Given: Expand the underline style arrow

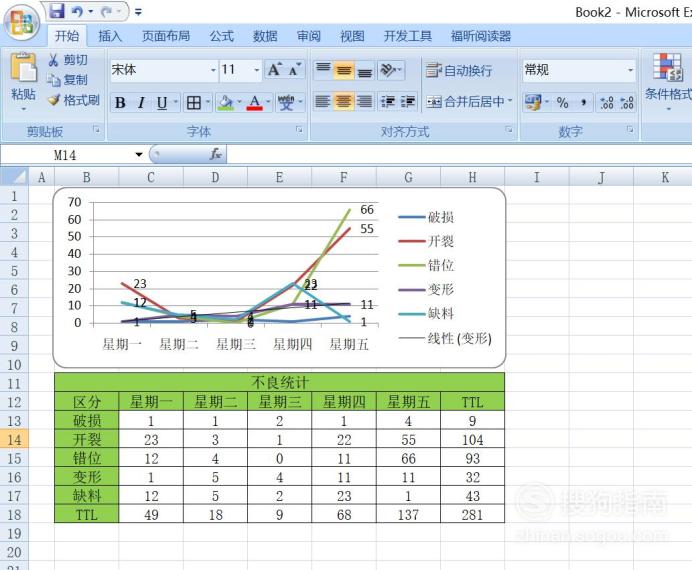Looking at the screenshot, I should tap(176, 103).
